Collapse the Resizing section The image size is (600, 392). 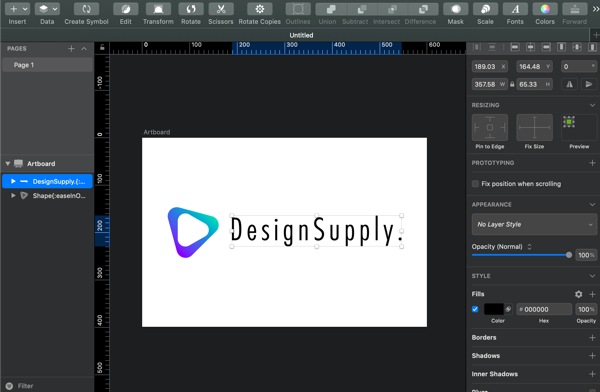(x=592, y=105)
